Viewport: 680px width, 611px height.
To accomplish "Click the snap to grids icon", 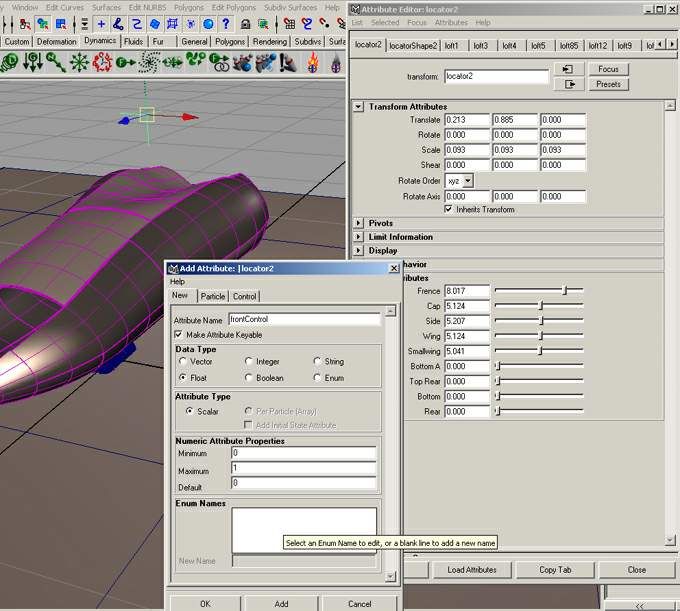I will tap(289, 24).
